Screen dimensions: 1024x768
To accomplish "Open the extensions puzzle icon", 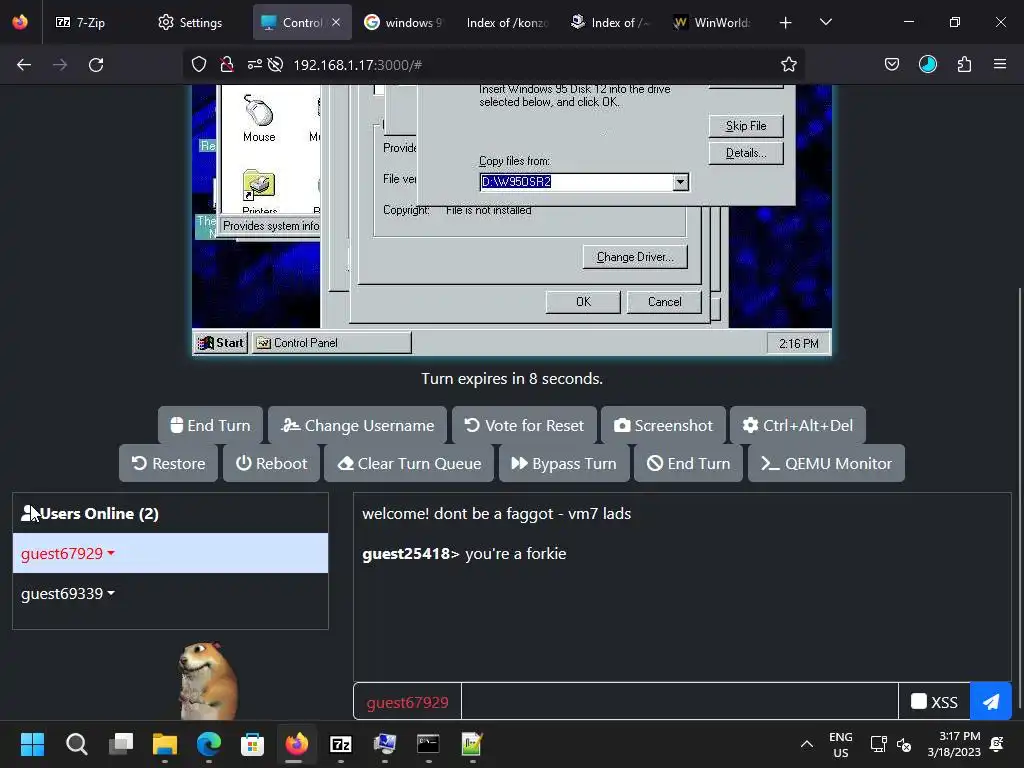I will (964, 65).
